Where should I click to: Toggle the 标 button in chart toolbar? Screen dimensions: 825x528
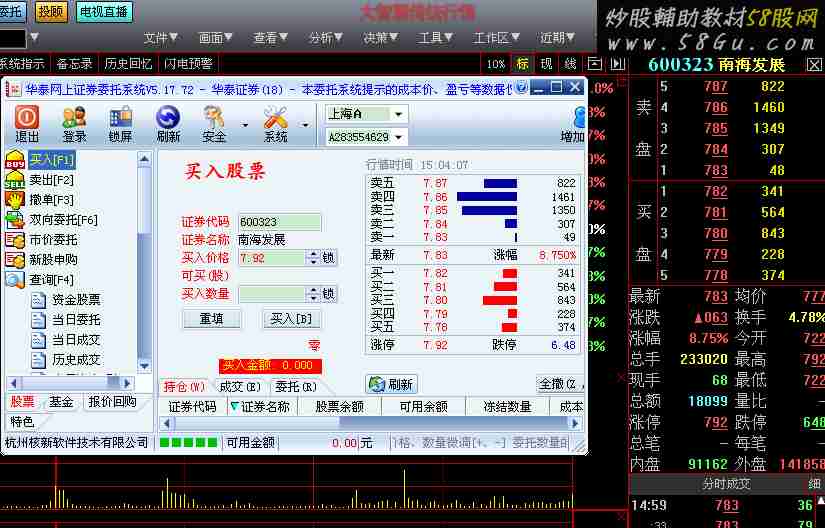click(x=522, y=64)
